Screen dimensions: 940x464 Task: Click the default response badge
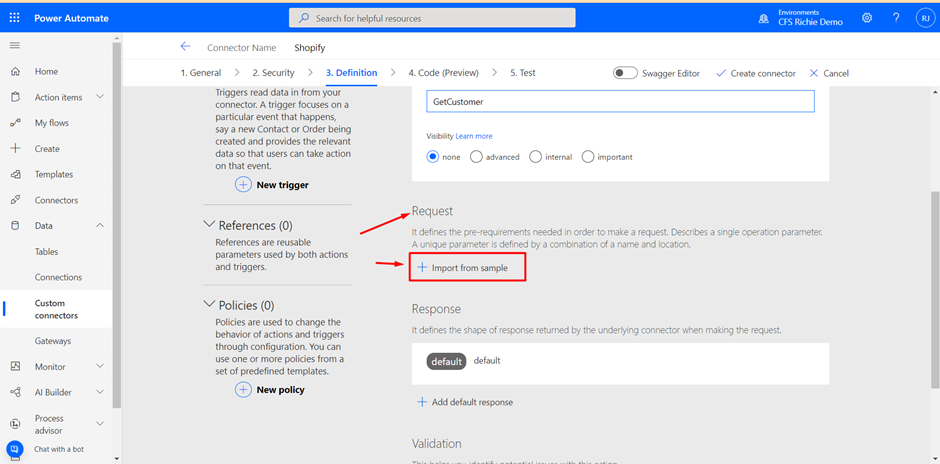click(447, 361)
